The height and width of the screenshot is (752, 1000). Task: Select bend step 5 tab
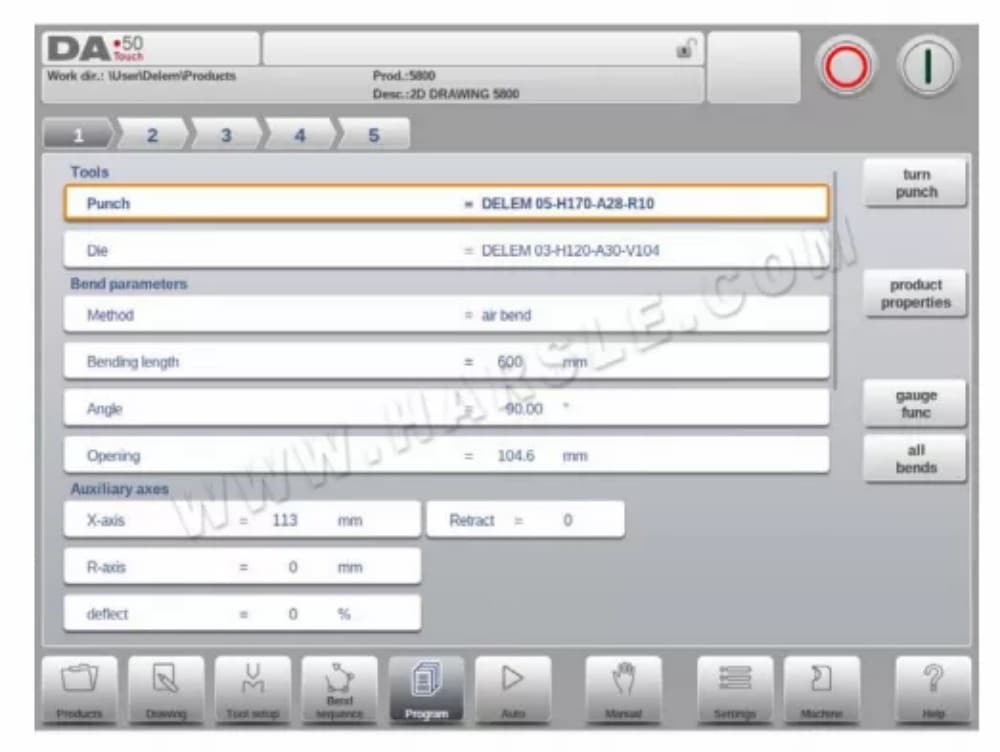pos(374,135)
